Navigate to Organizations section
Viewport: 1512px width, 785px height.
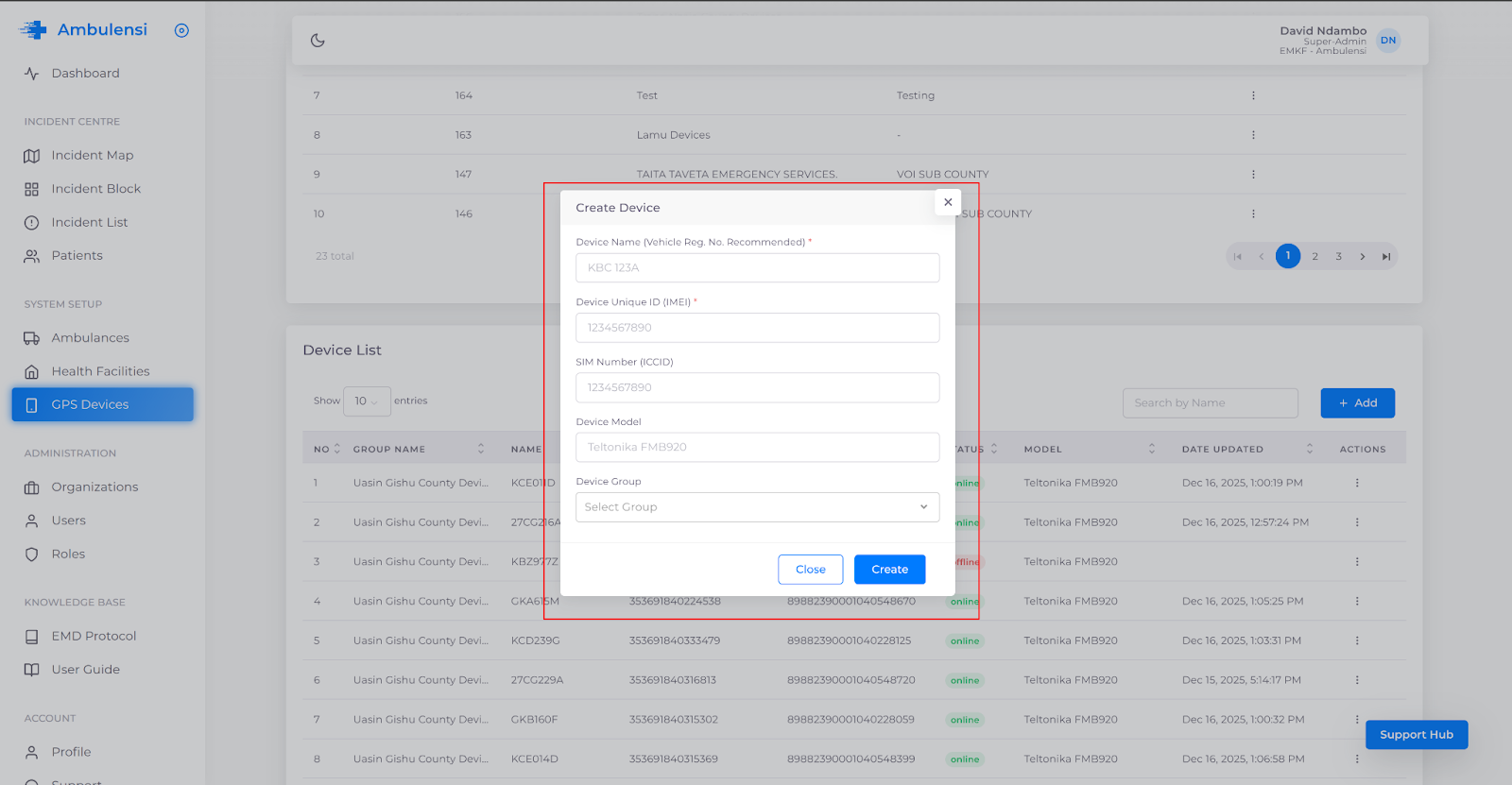94,487
